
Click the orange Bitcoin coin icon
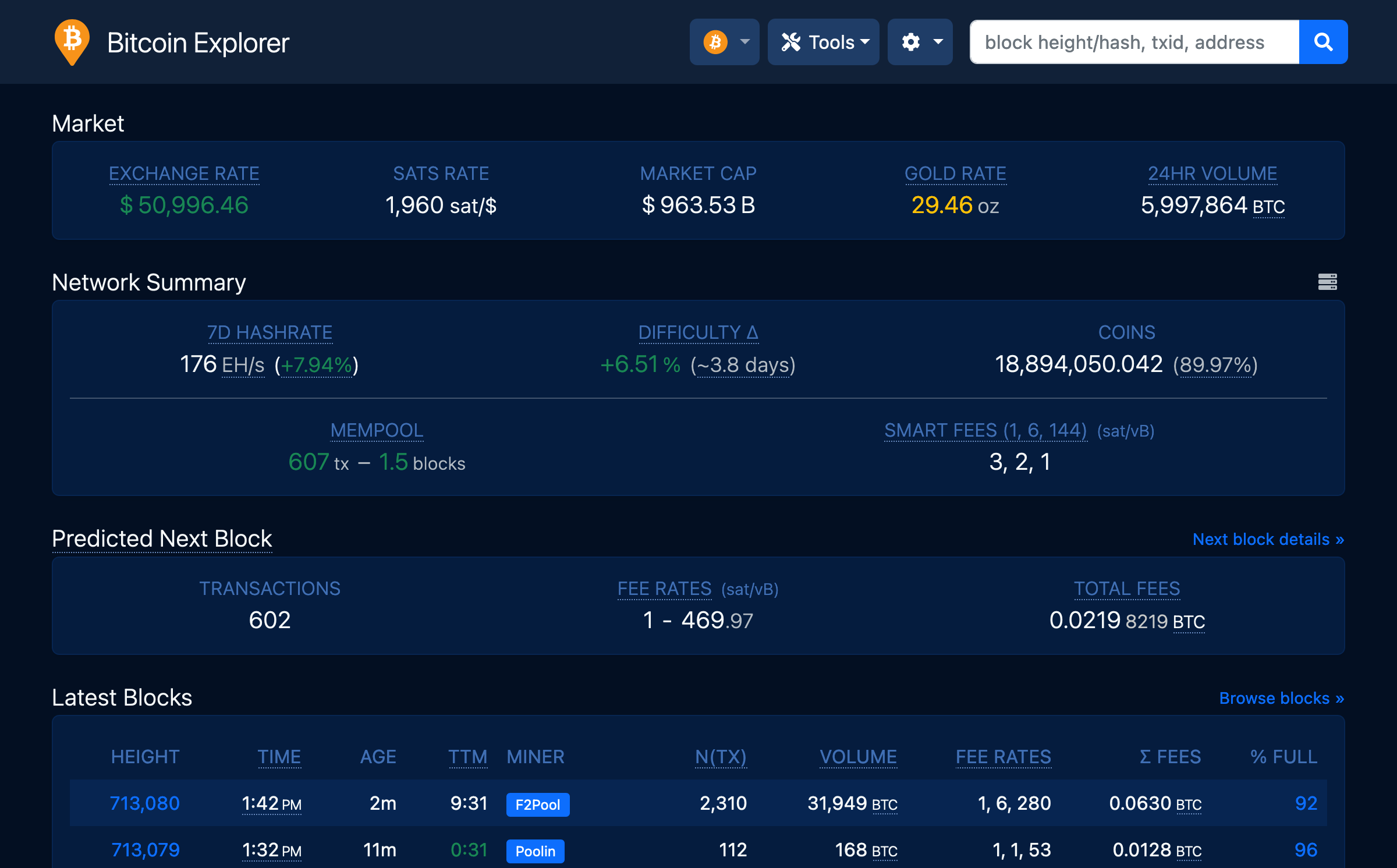tap(715, 41)
